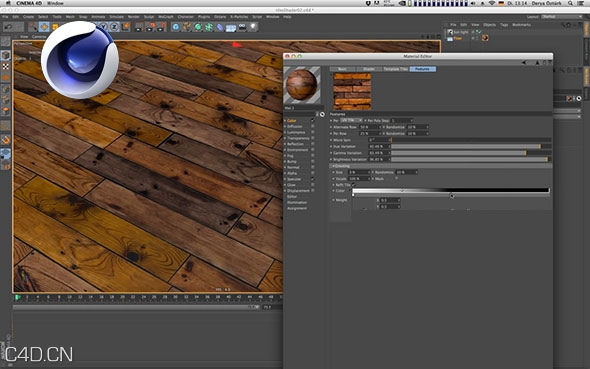
Task: Select the Model mode cube icon
Action: click(x=6, y=55)
